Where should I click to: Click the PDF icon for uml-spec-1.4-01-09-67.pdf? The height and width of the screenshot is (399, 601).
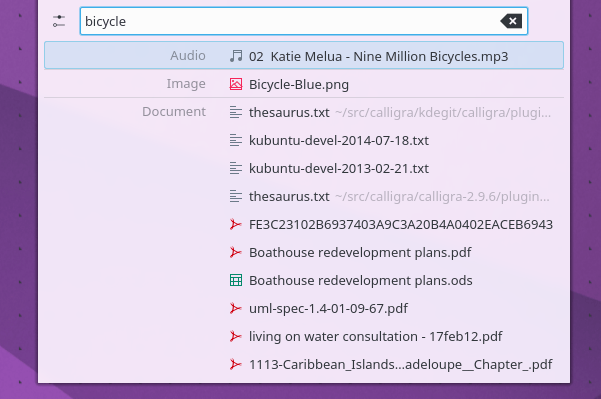[x=236, y=308]
